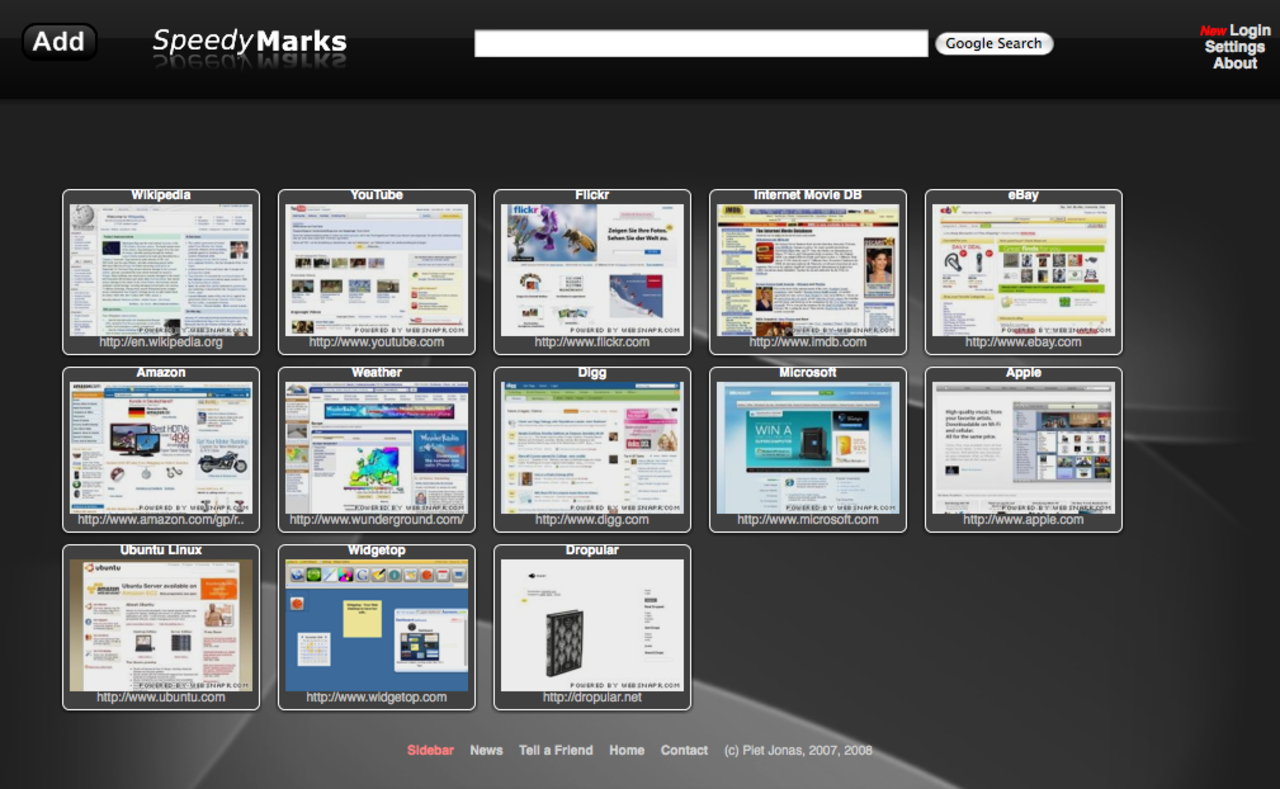This screenshot has height=789, width=1280.
Task: Open the eBay bookmark thumbnail
Action: [x=1023, y=270]
